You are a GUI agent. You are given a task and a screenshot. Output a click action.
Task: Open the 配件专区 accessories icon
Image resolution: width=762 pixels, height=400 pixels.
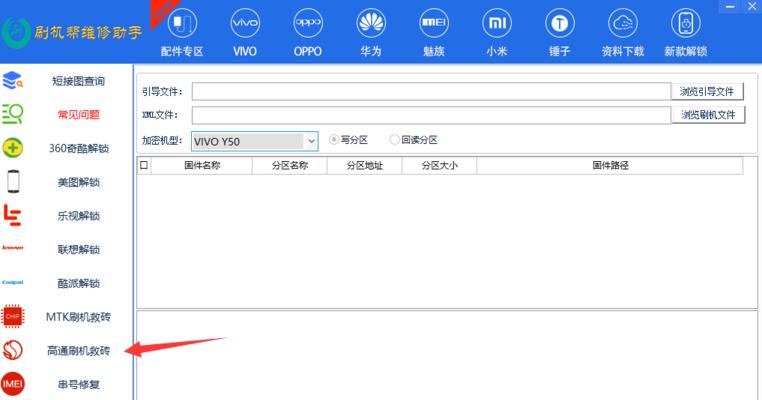(x=182, y=23)
